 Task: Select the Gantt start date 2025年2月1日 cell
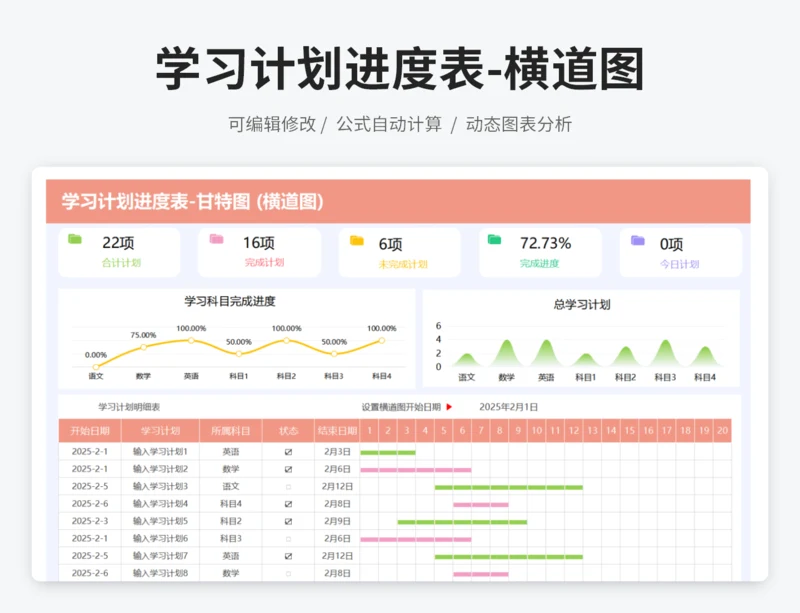[x=508, y=407]
